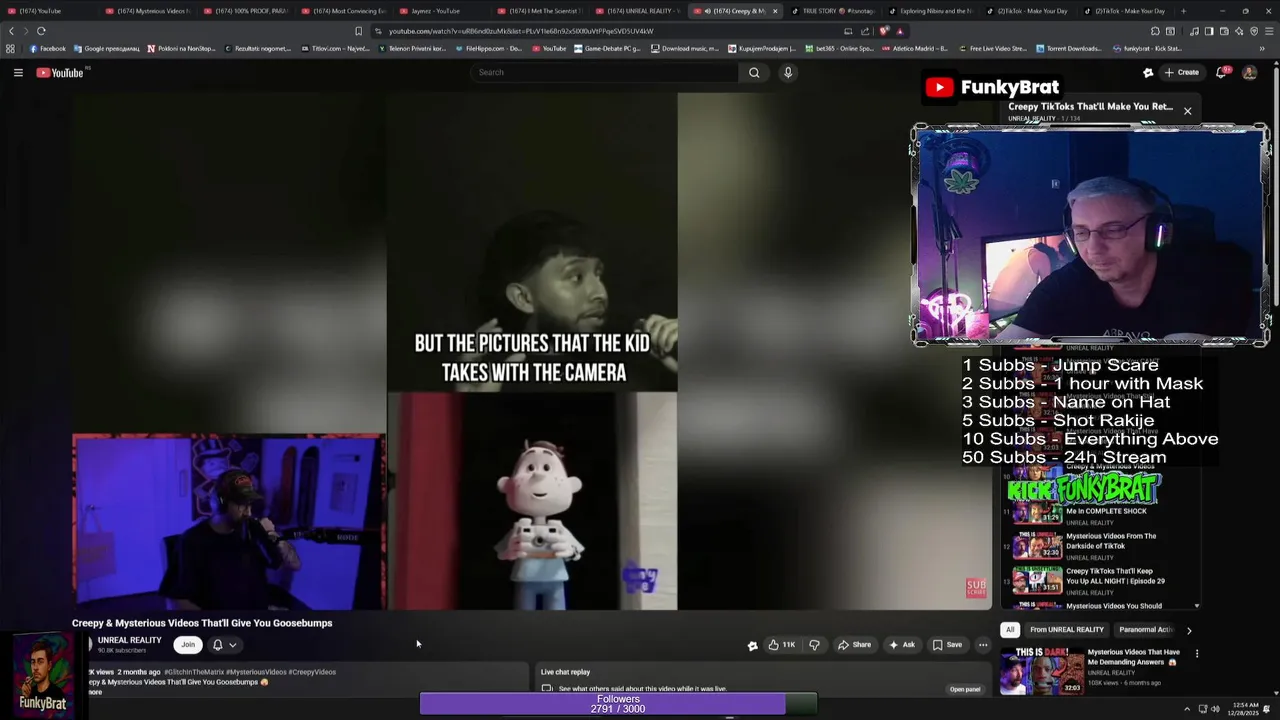Open options menu for recommended video
Image resolution: width=1280 pixels, height=720 pixels.
(x=1196, y=654)
